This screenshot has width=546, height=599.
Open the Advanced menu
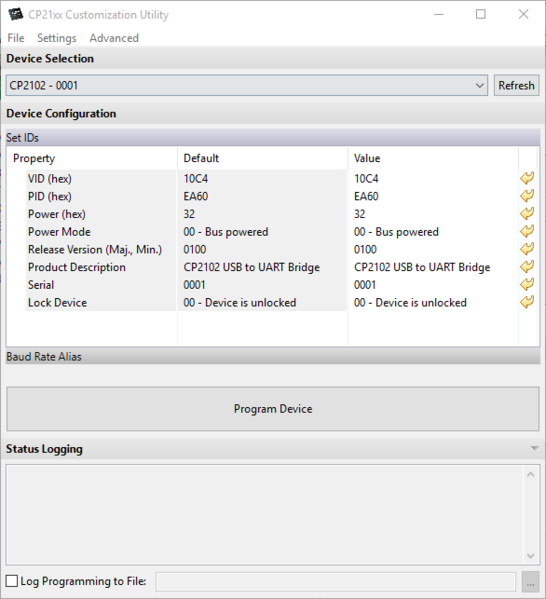point(114,38)
